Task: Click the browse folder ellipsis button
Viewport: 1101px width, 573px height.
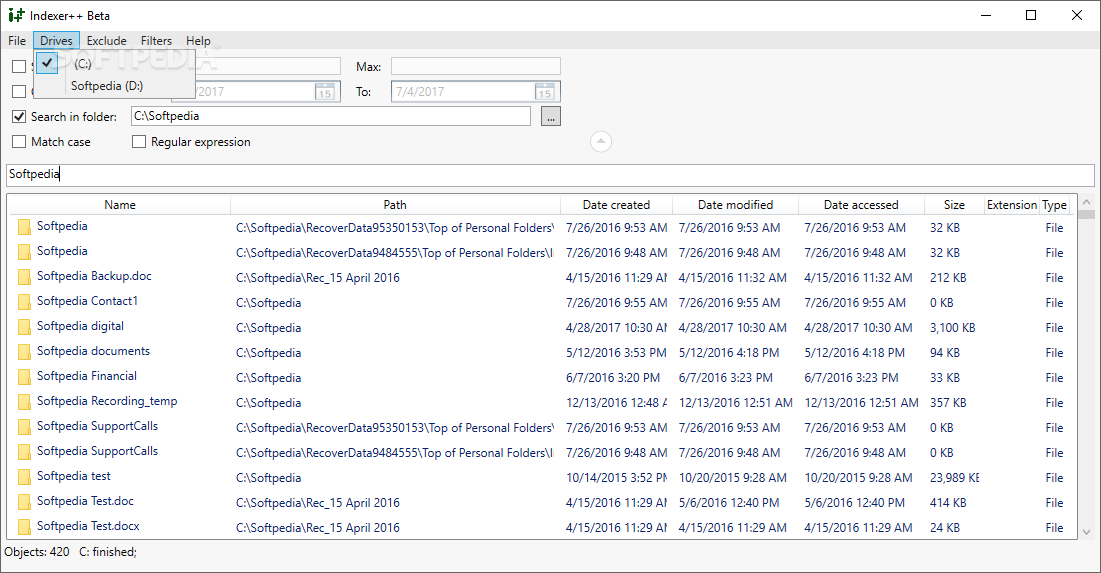Action: point(550,117)
